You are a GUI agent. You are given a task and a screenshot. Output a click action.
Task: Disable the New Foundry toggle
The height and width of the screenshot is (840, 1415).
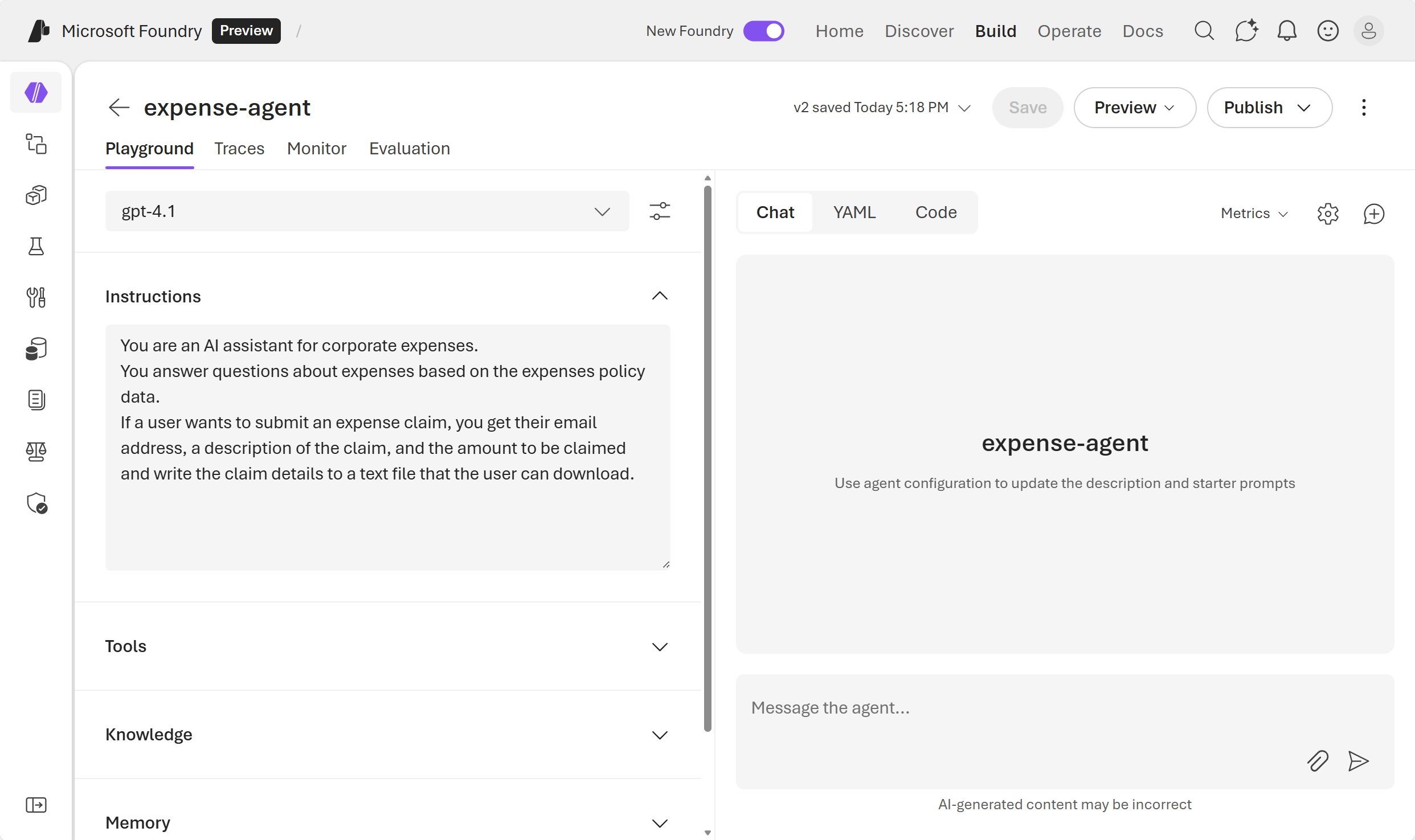pyautogui.click(x=764, y=31)
